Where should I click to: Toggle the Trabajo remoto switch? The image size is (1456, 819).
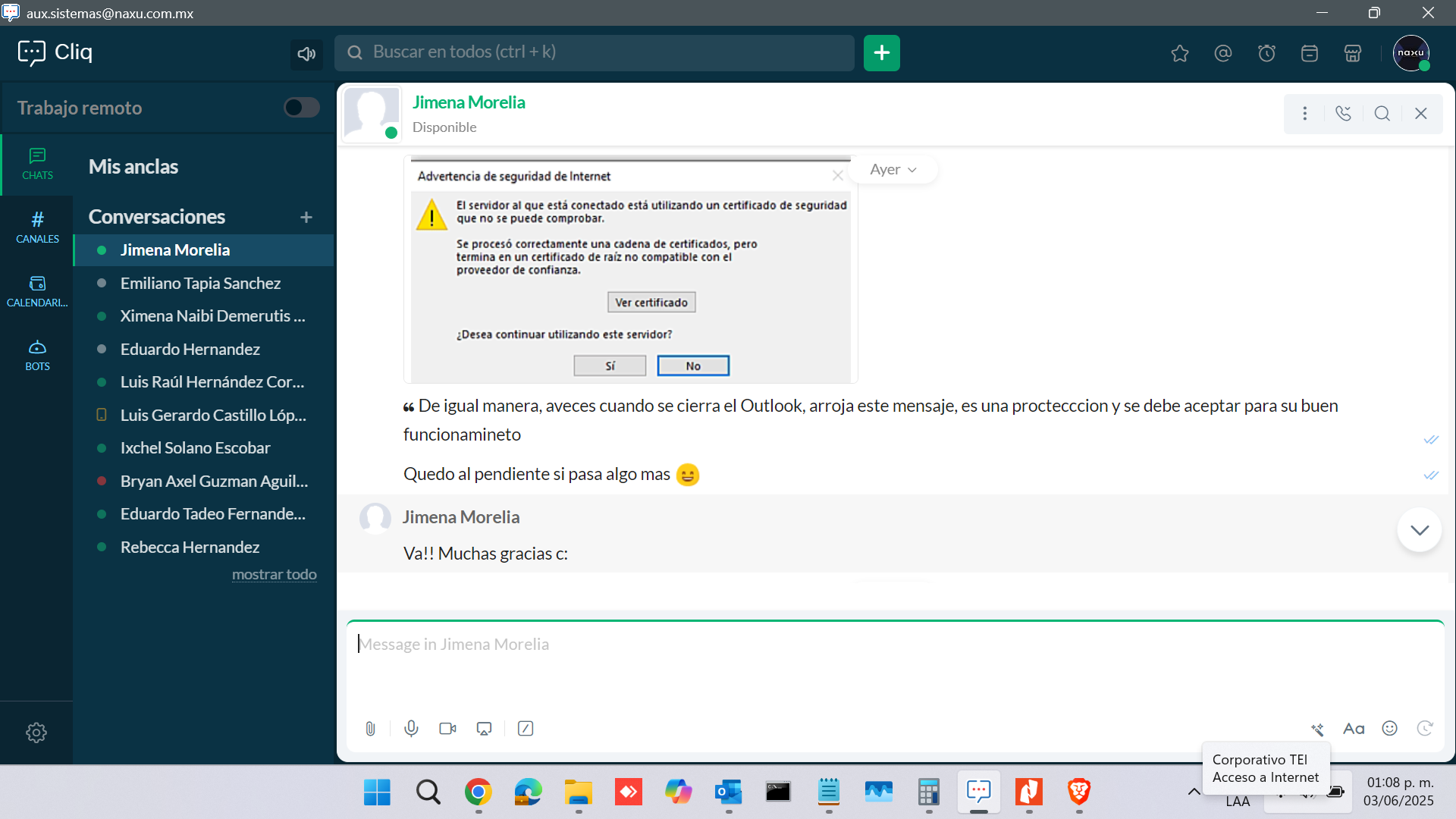(x=302, y=108)
